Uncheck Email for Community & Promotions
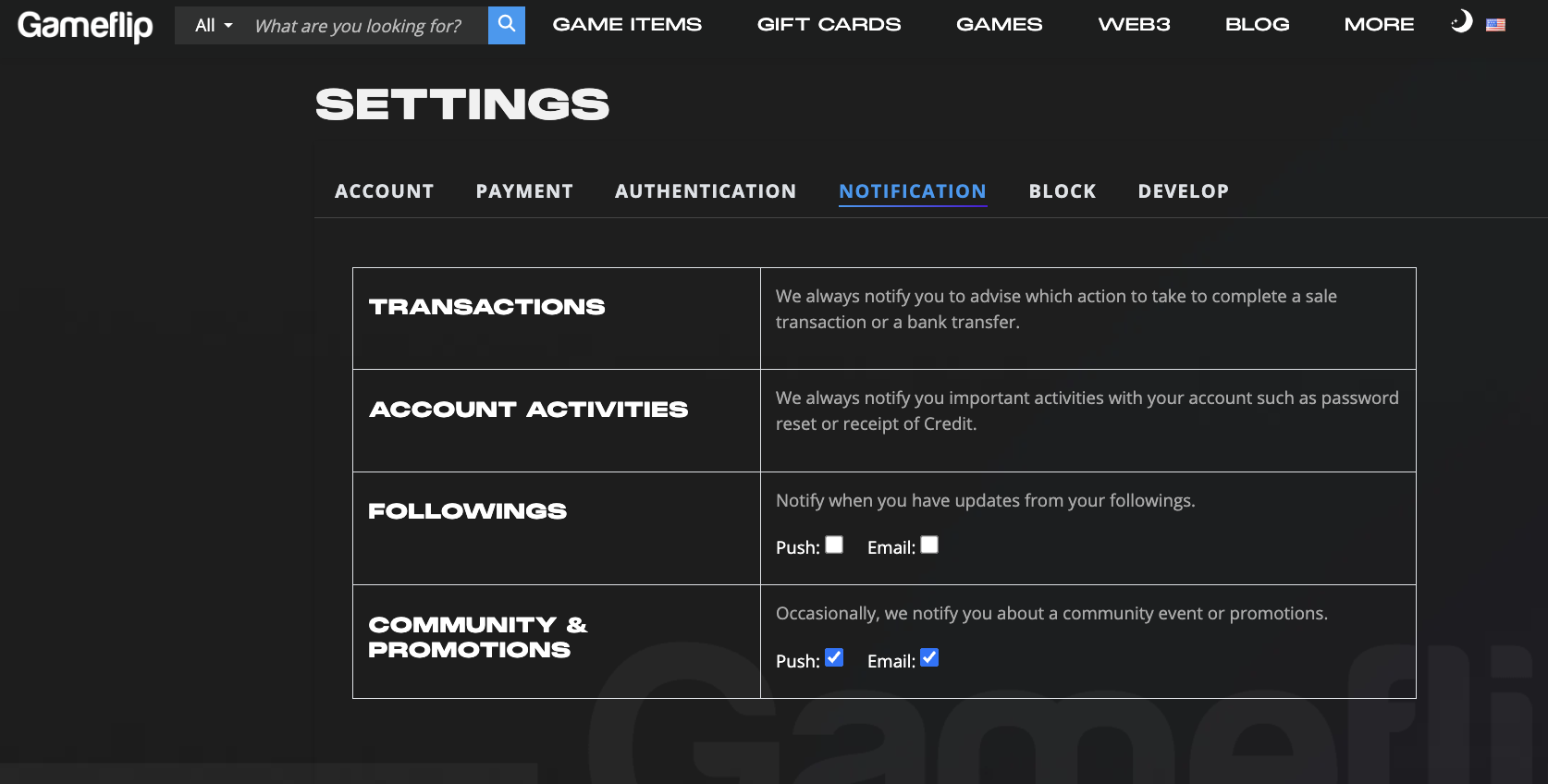The height and width of the screenshot is (784, 1548). tap(929, 657)
